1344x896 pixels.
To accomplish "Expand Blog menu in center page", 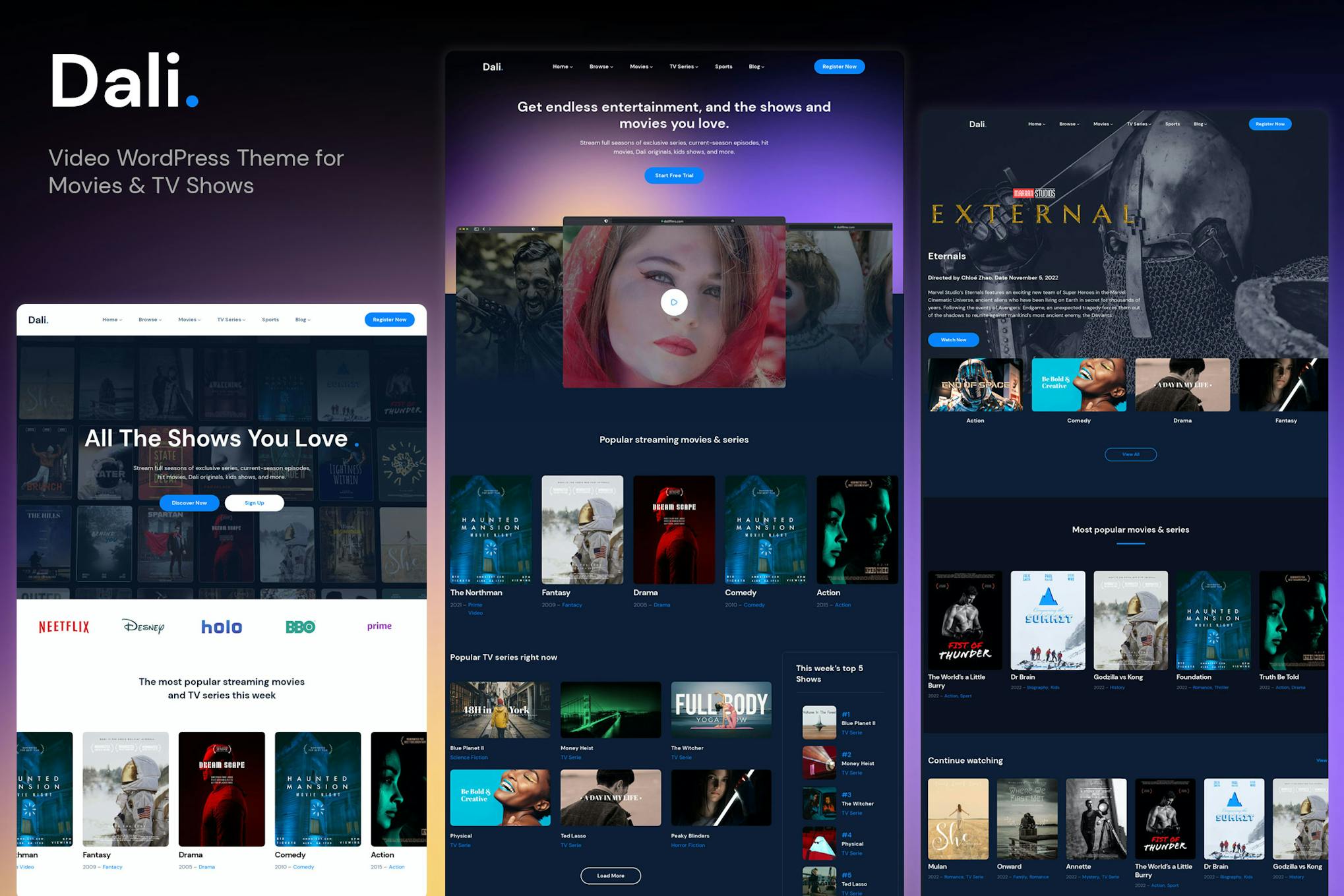I will (756, 67).
